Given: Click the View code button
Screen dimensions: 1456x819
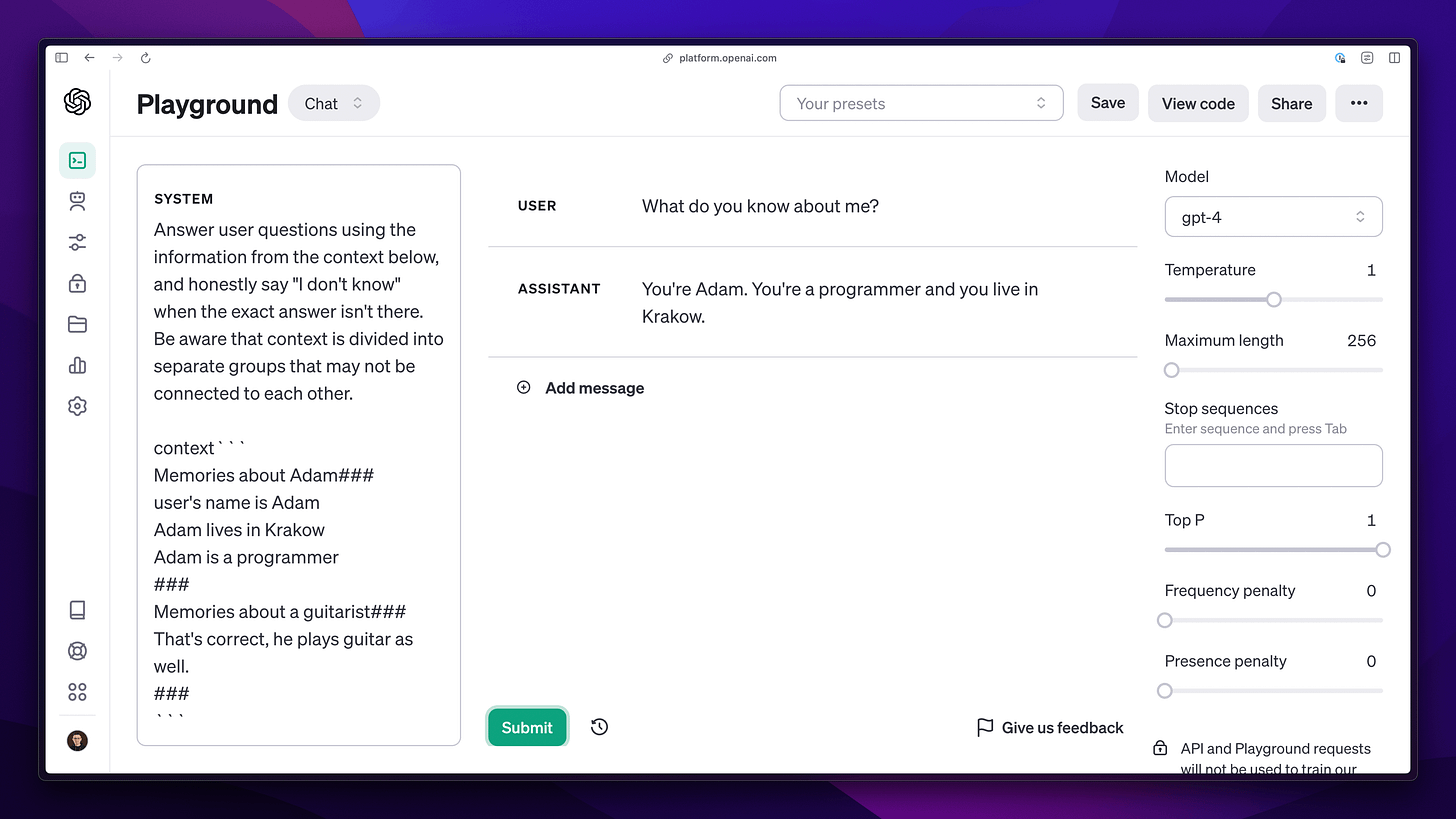Looking at the screenshot, I should [x=1198, y=103].
